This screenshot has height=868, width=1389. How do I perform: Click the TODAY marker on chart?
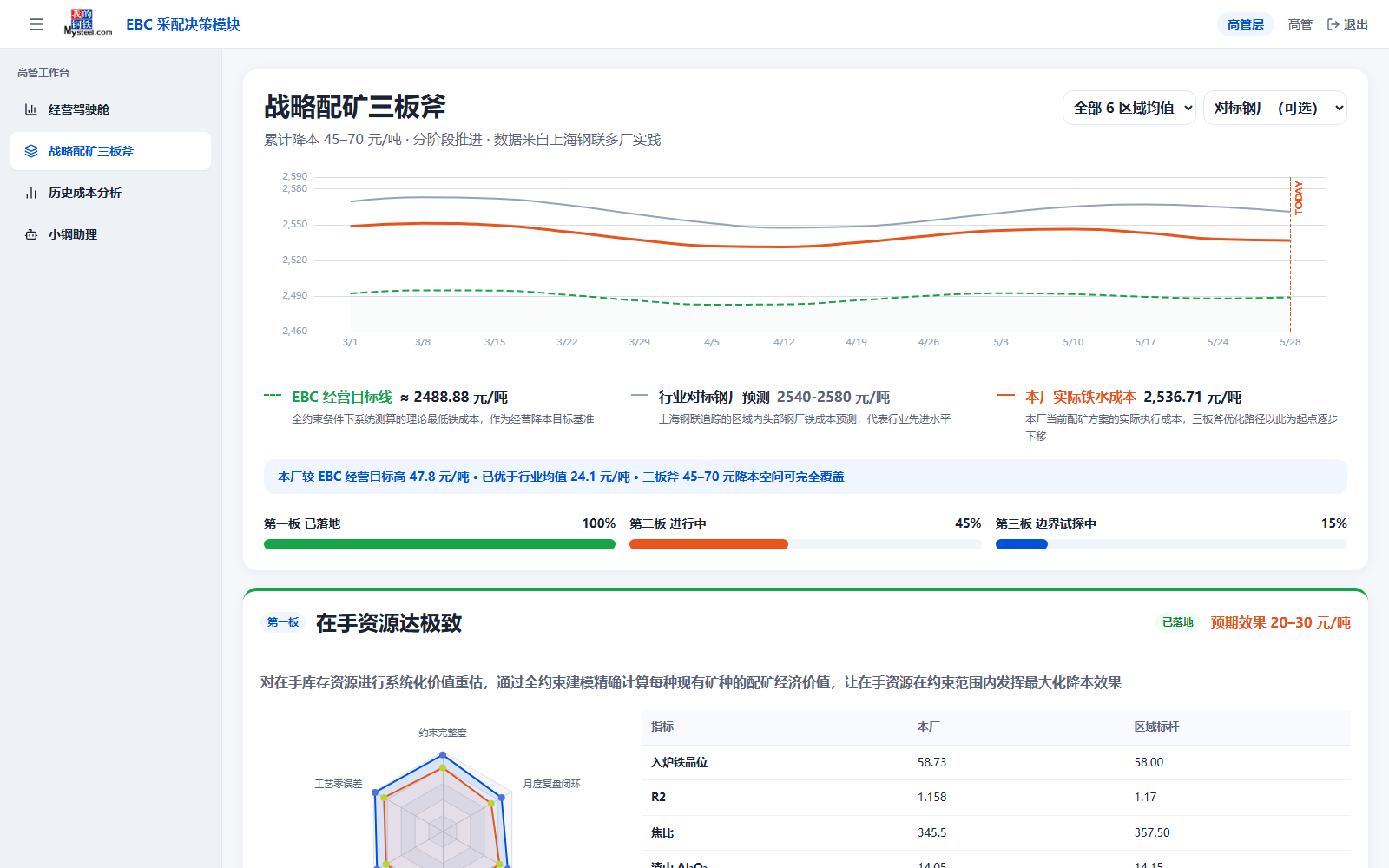point(1299,198)
